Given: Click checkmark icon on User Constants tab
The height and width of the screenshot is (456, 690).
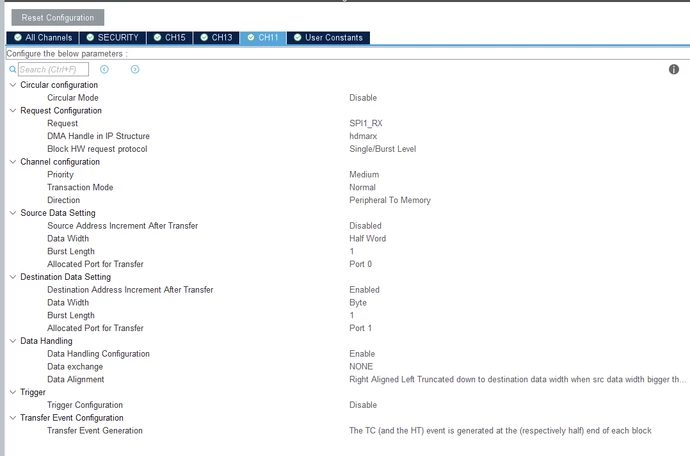Looking at the screenshot, I should click(x=297, y=37).
